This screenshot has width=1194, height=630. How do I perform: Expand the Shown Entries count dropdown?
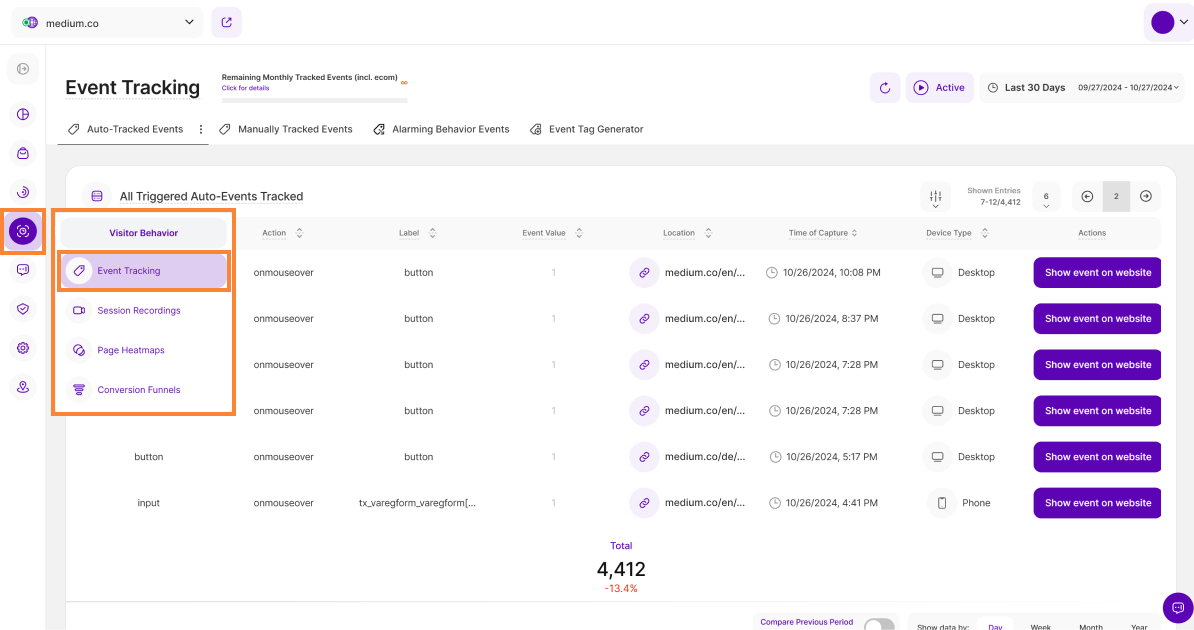pos(1045,198)
